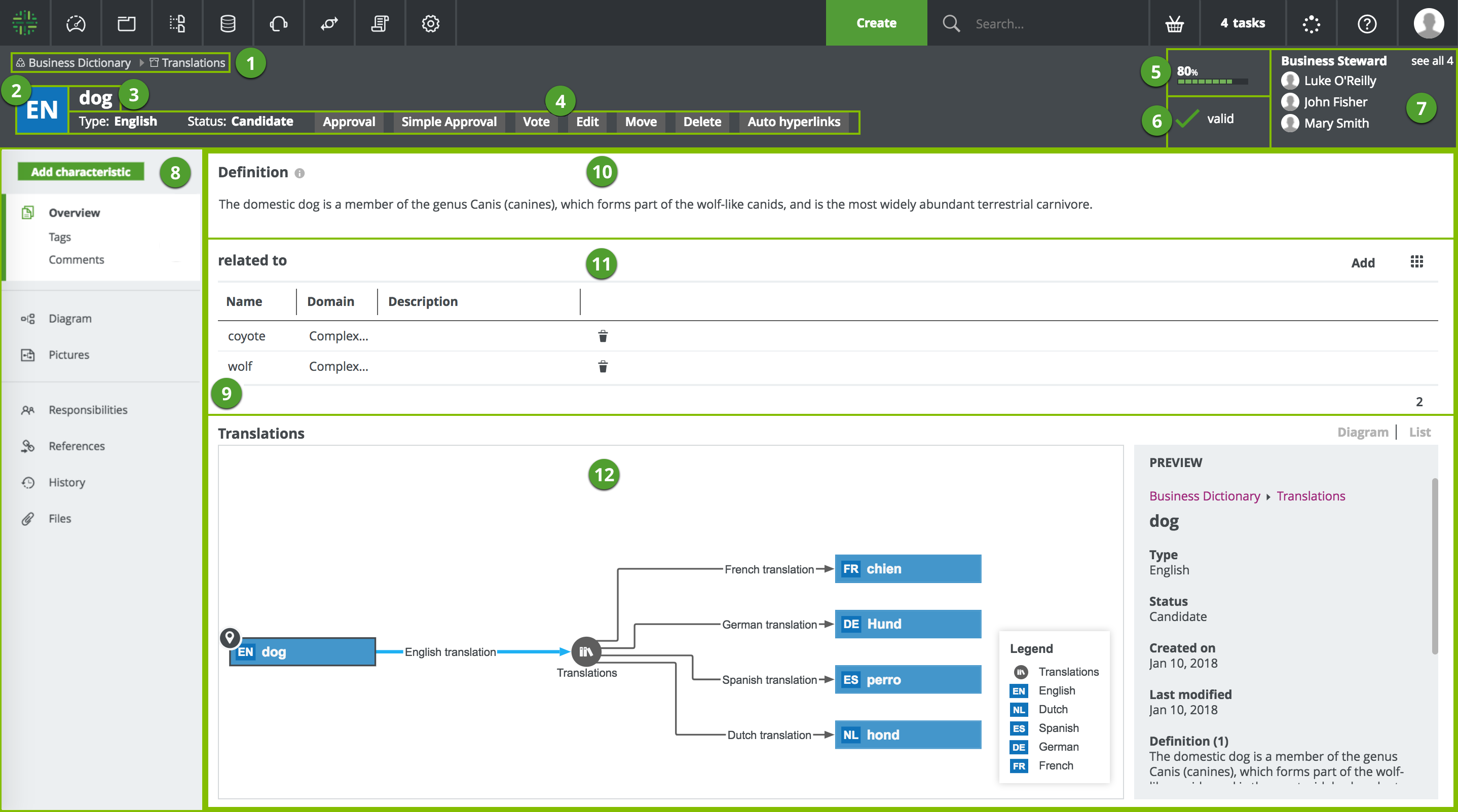Switch Translations view to List

coord(1419,432)
